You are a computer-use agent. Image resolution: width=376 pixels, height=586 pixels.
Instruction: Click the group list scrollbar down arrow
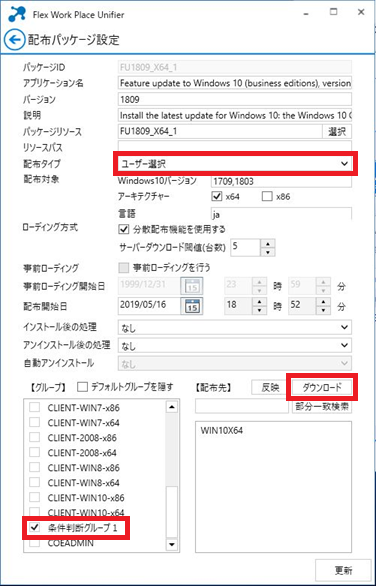(x=172, y=545)
